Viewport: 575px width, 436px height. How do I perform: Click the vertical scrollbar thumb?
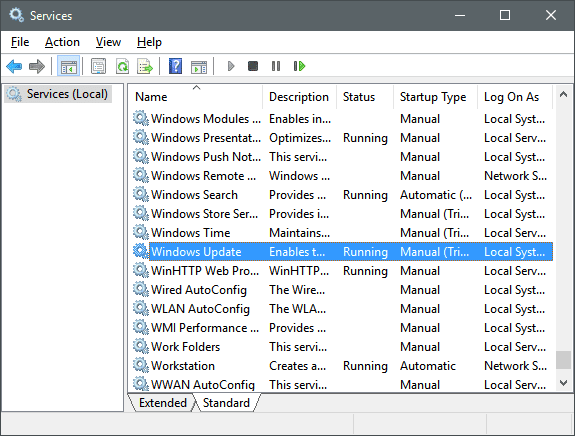pos(563,359)
